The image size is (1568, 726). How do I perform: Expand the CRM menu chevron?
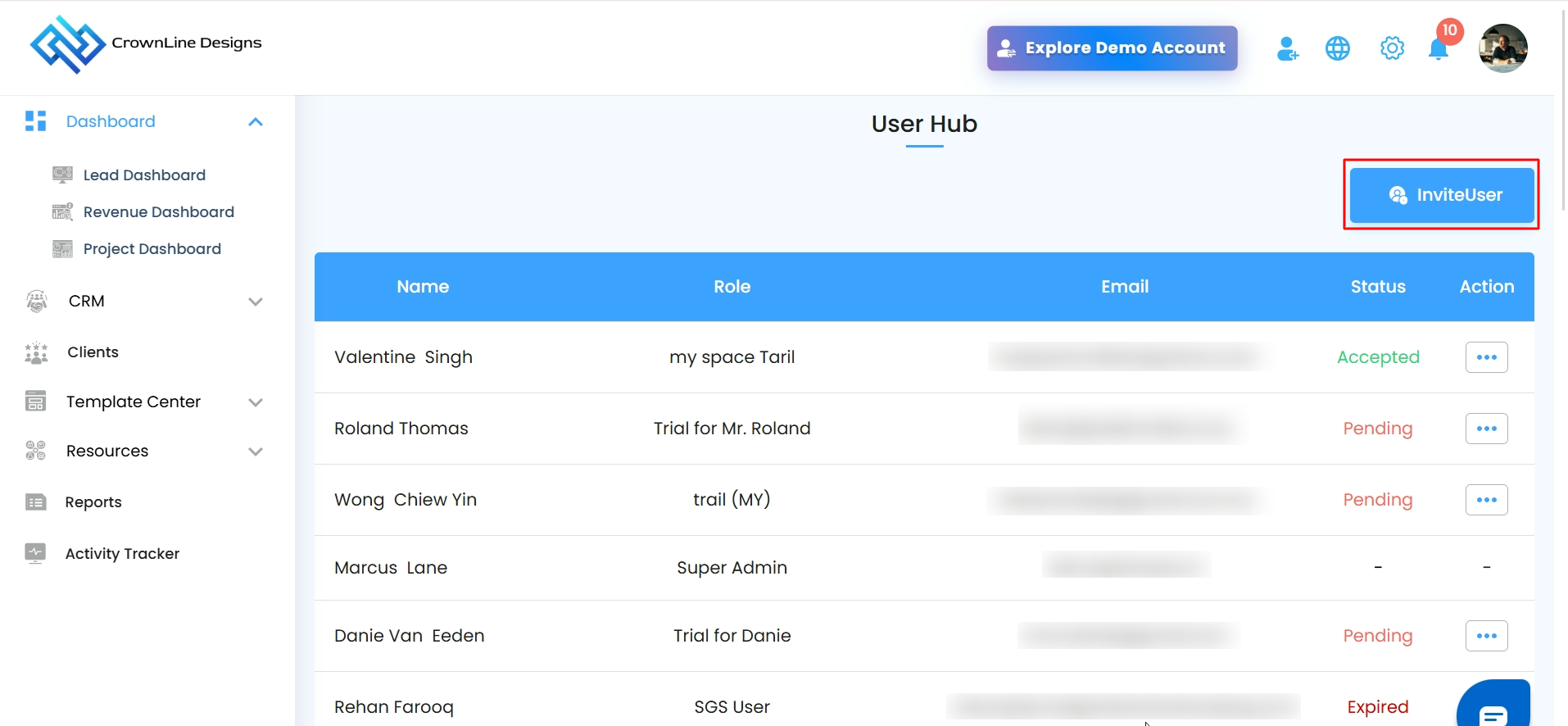256,302
